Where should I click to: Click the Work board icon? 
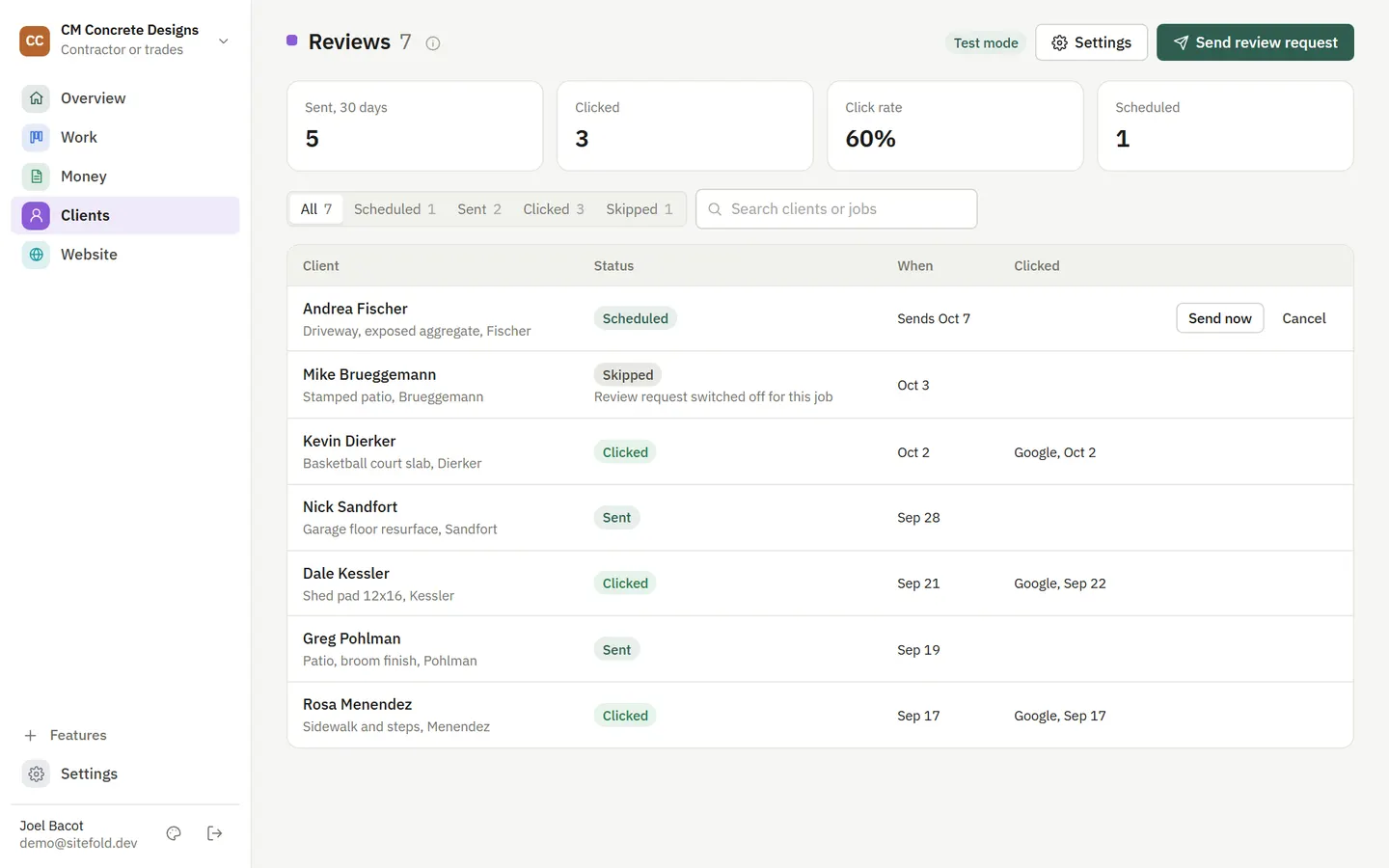[x=36, y=137]
